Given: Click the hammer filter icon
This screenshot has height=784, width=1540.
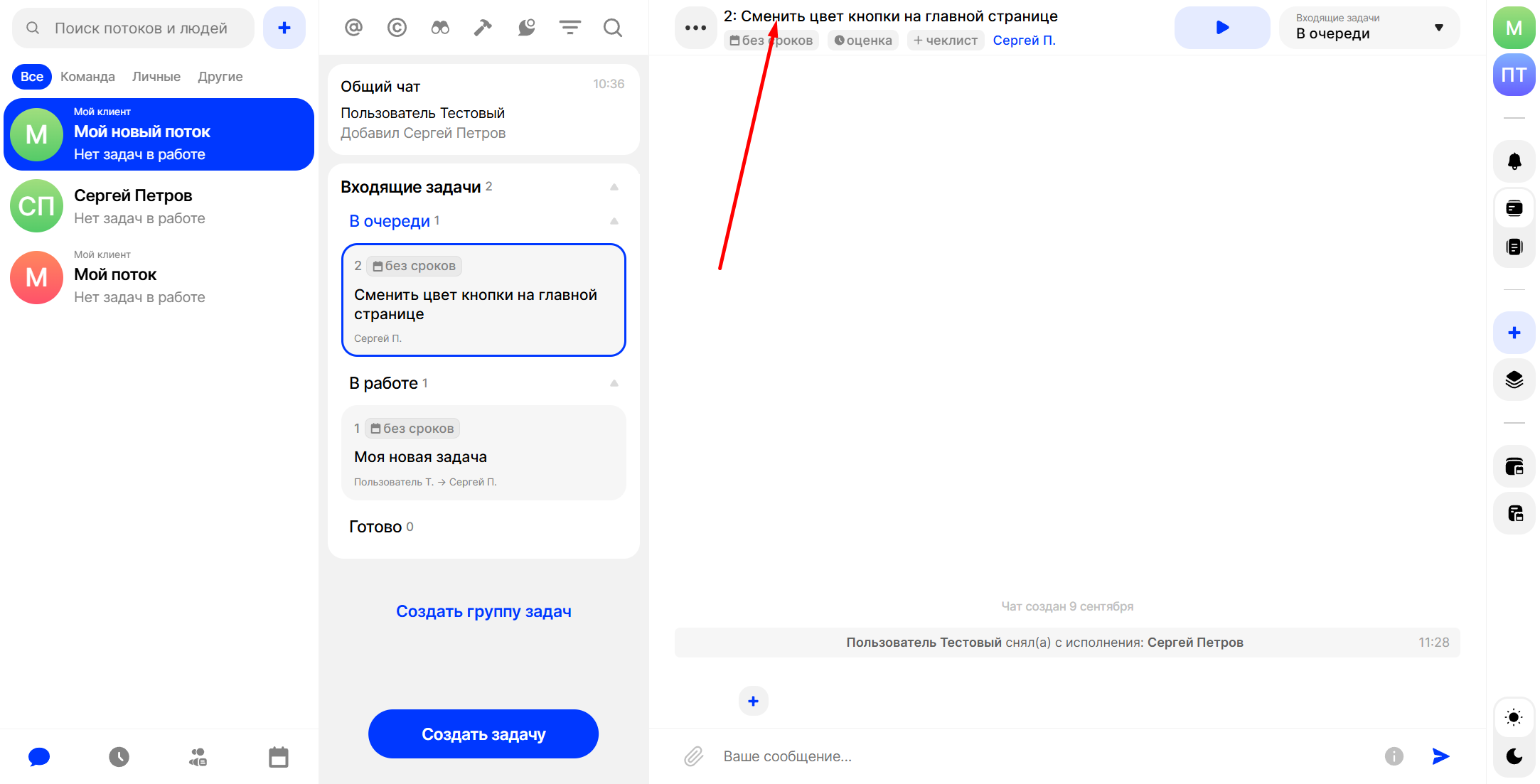Looking at the screenshot, I should (x=483, y=28).
